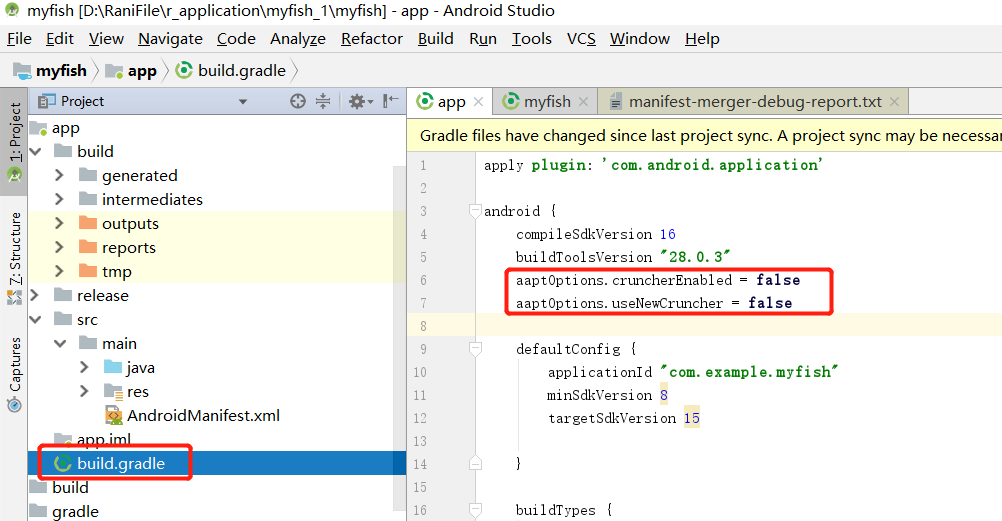Open the Code menu

click(x=236, y=39)
